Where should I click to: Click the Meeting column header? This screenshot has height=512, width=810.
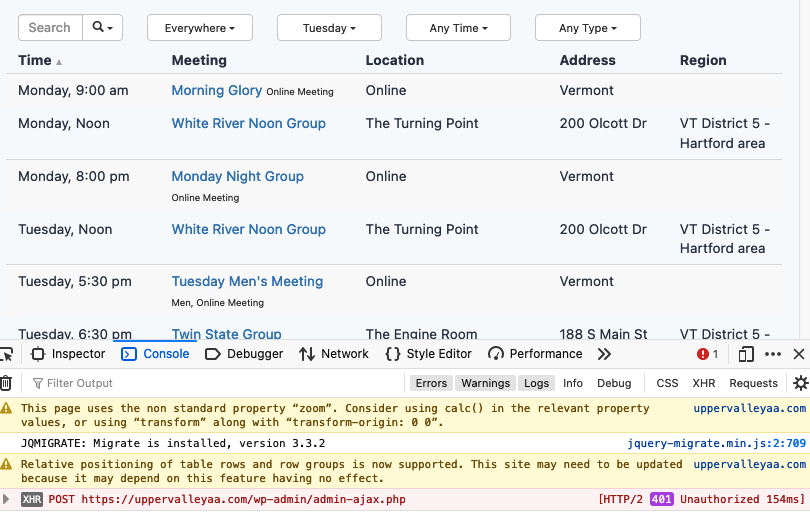click(x=199, y=60)
